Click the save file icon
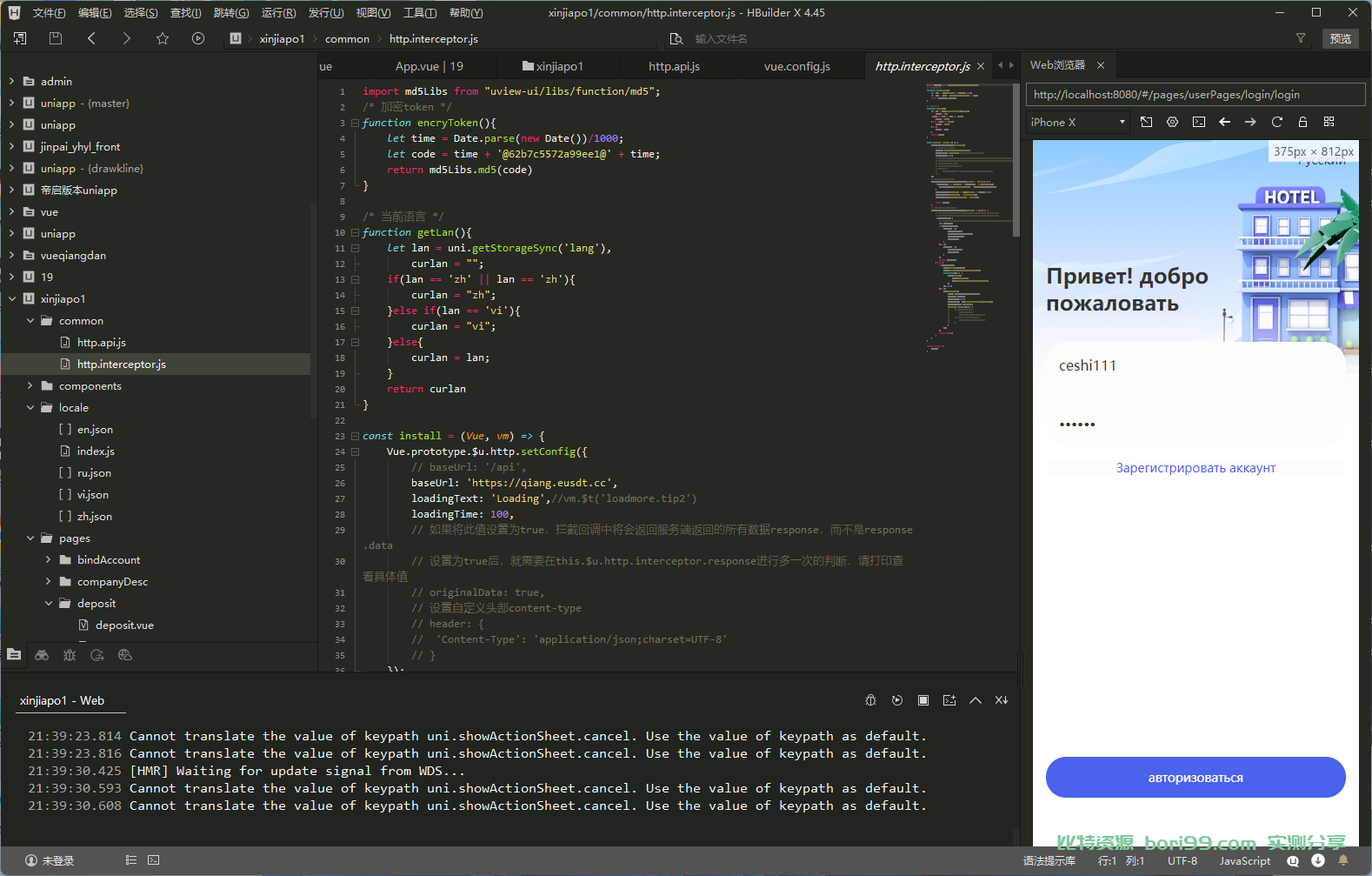The image size is (1372, 876). click(x=56, y=38)
